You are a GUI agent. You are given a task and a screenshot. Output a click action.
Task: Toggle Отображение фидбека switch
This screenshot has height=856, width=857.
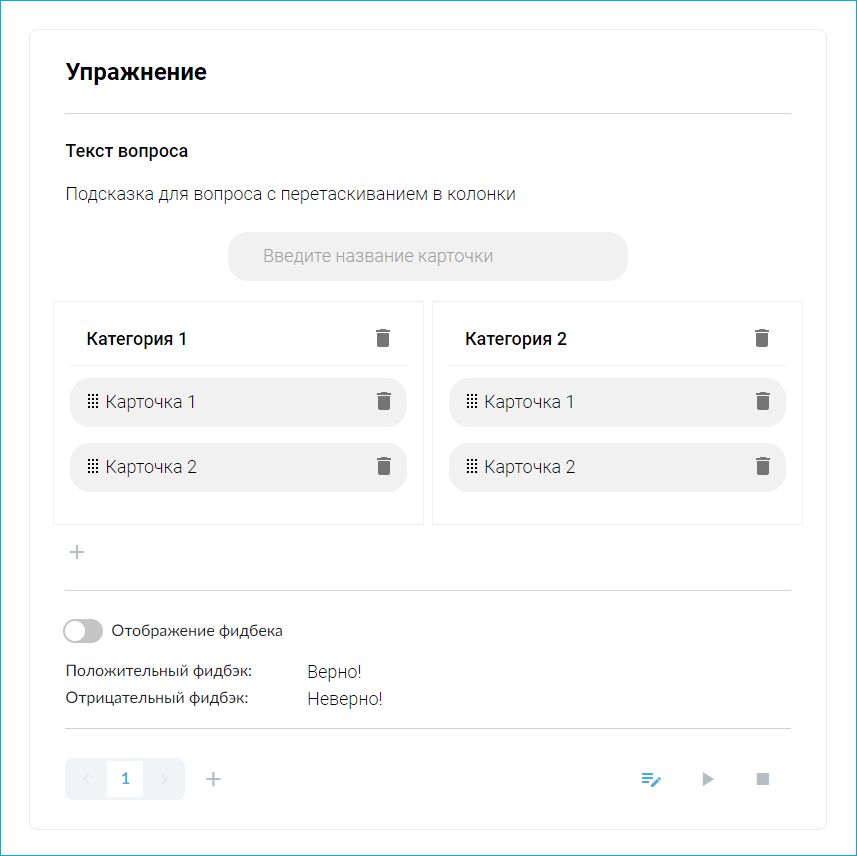coord(83,631)
